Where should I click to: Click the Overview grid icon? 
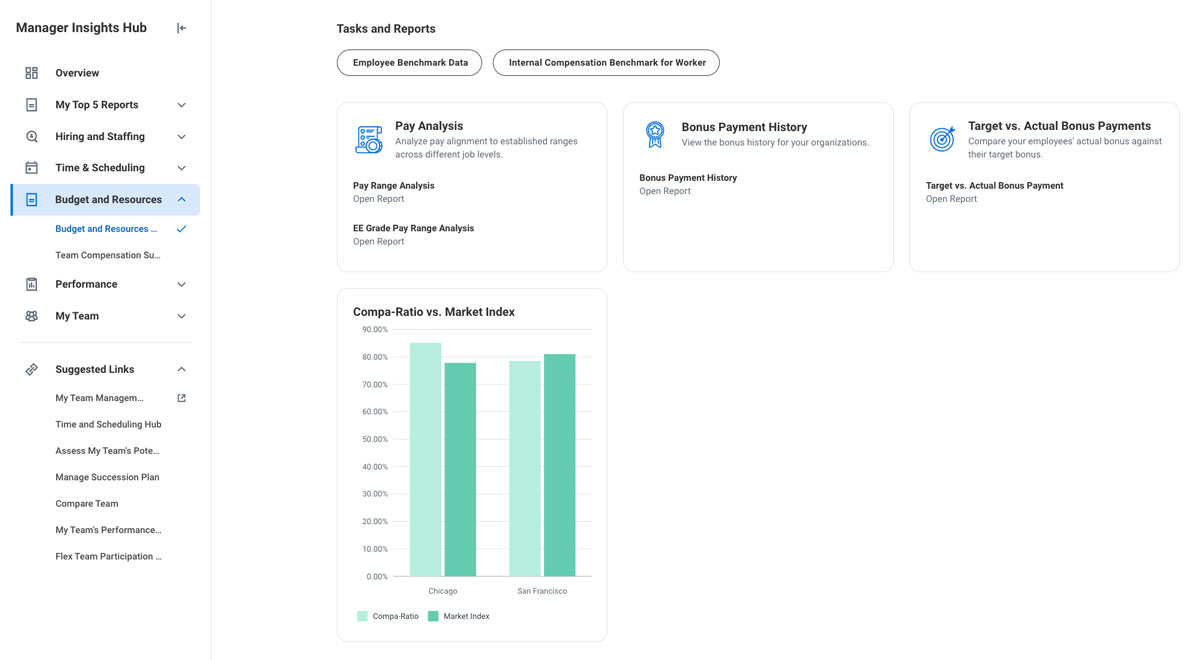[x=32, y=73]
